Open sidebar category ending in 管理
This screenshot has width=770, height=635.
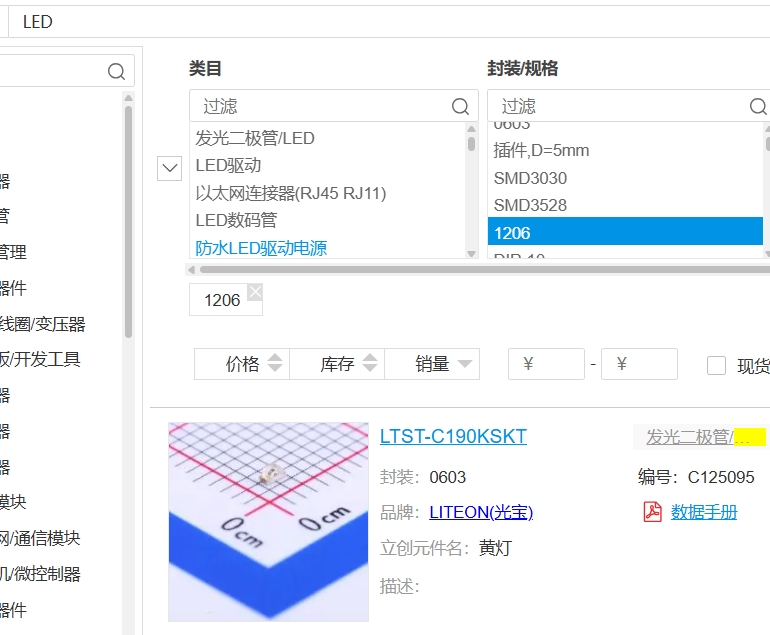13,252
